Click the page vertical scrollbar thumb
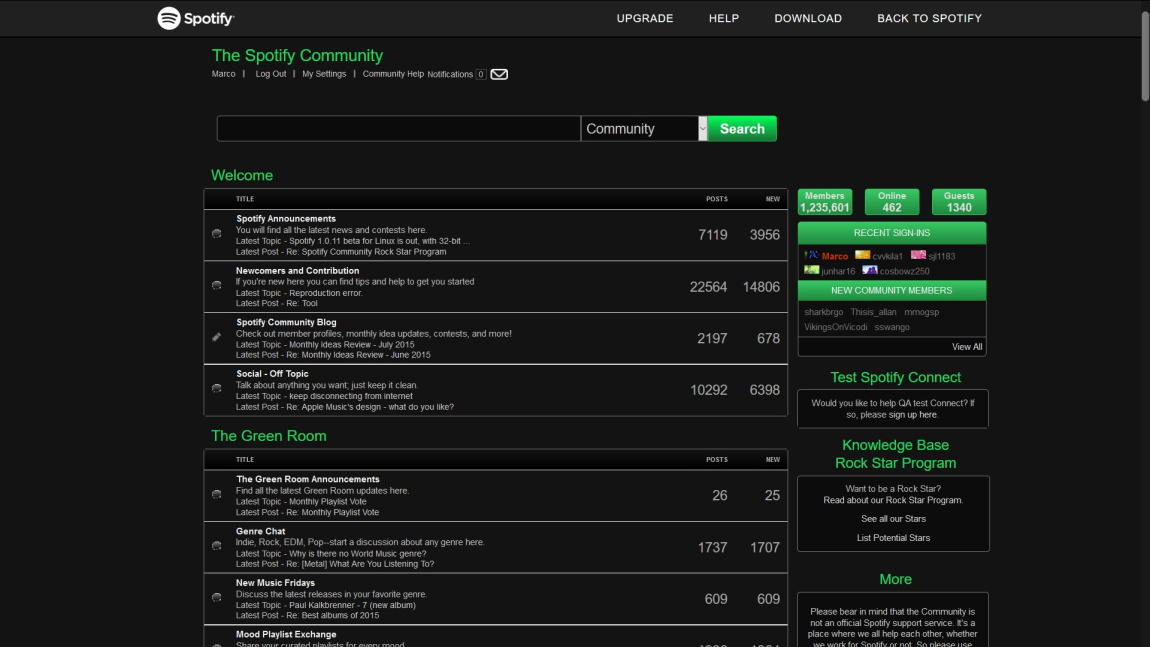Screen dimensions: 1150x647 (1145, 55)
